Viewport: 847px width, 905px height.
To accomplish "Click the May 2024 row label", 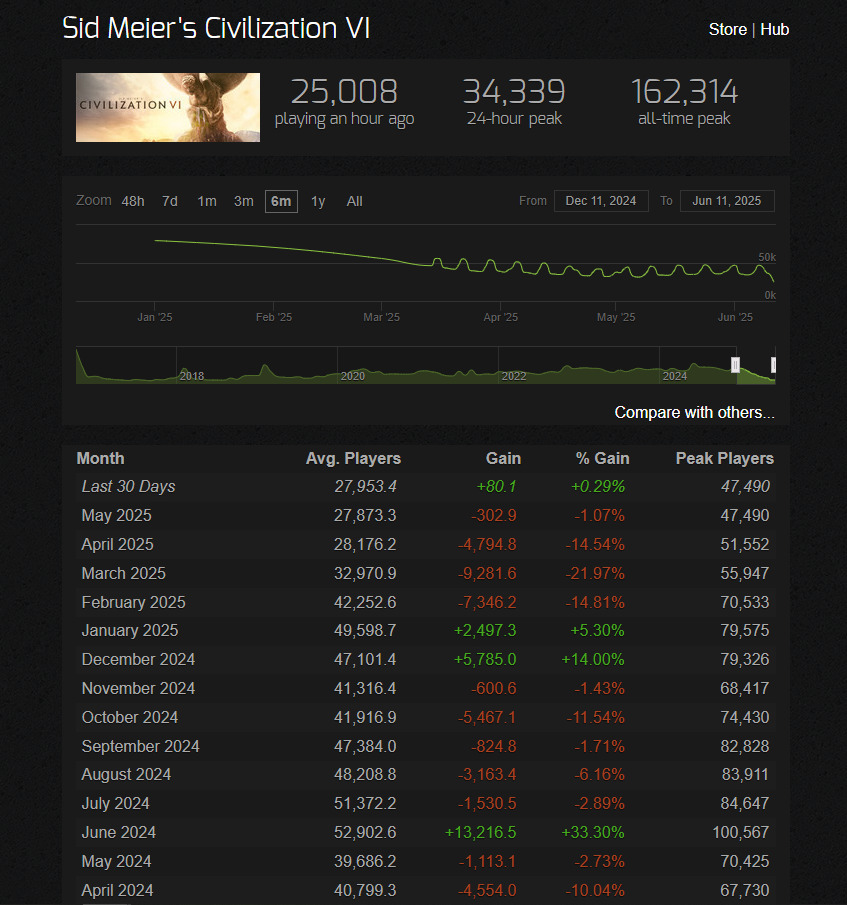I will click(117, 861).
